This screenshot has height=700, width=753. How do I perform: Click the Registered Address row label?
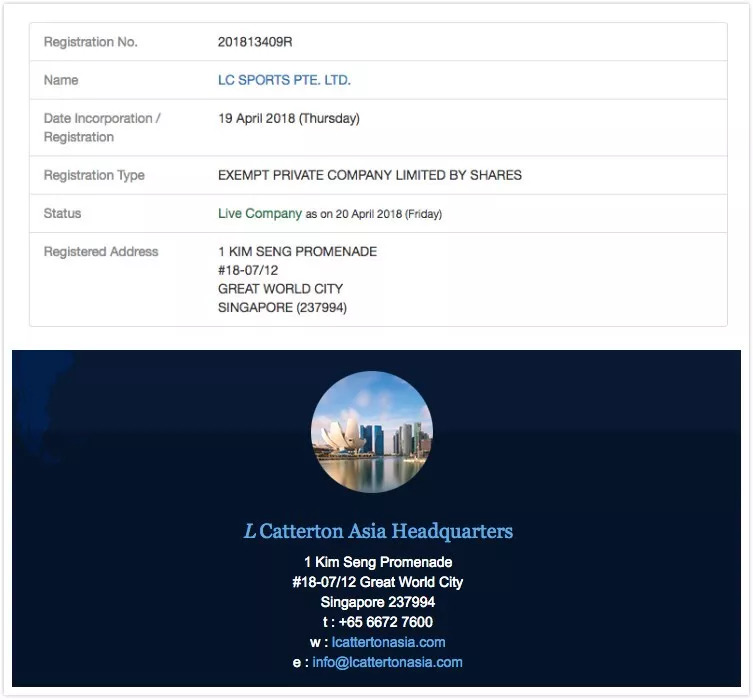click(101, 251)
